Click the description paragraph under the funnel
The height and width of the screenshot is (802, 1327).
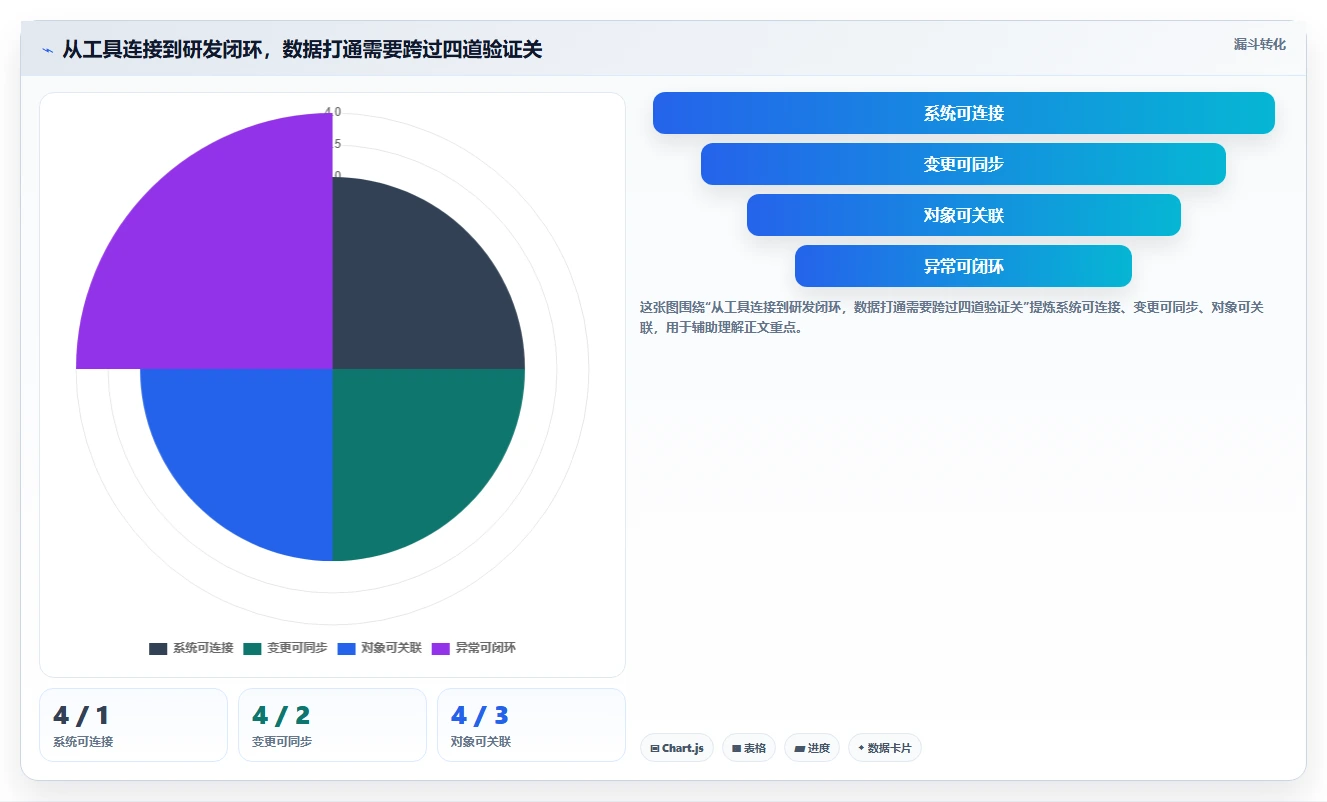pyautogui.click(x=952, y=317)
